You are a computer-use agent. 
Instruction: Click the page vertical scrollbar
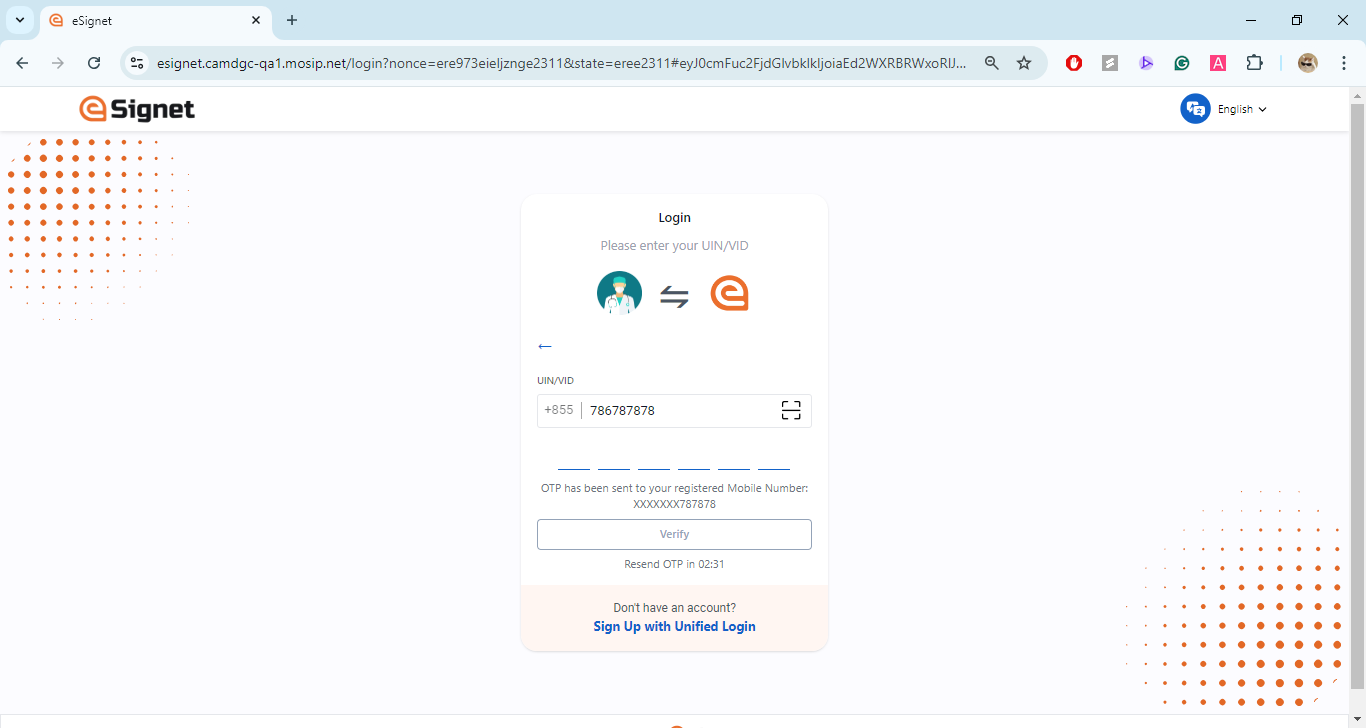coord(1357,400)
